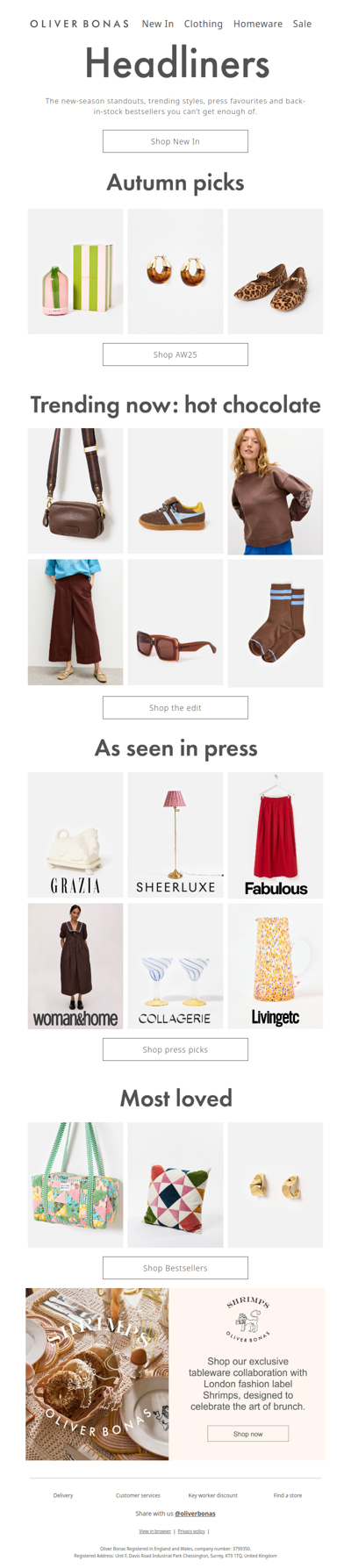Open the New In menu item

(158, 24)
